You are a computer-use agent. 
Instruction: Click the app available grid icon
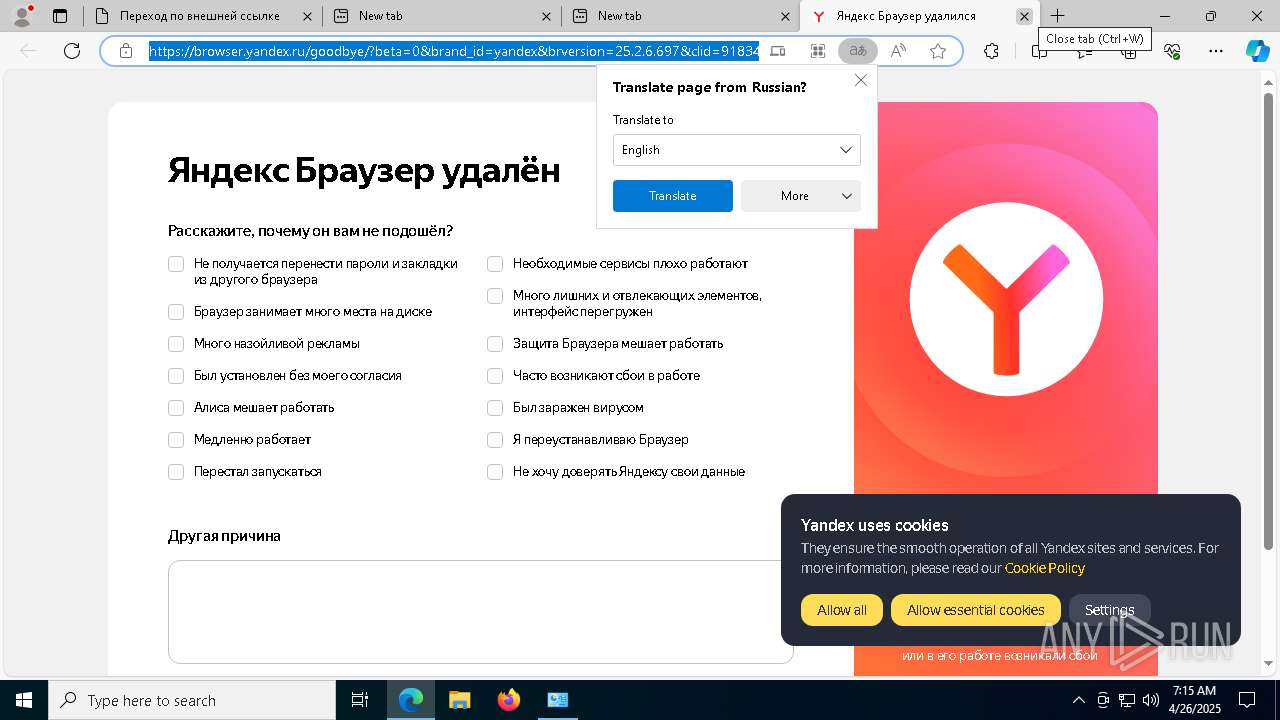pyautogui.click(x=817, y=51)
